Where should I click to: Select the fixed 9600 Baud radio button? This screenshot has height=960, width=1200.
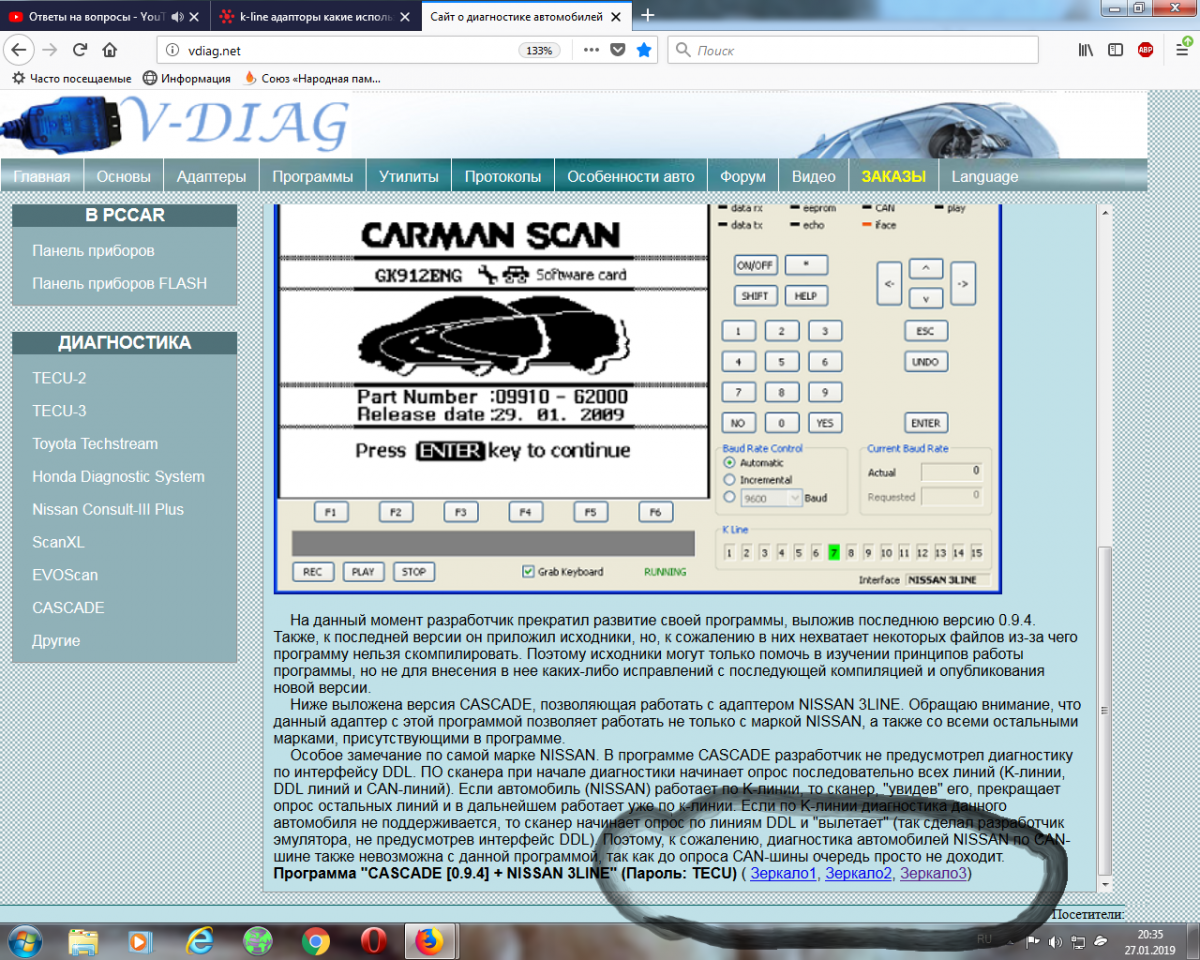[x=729, y=497]
